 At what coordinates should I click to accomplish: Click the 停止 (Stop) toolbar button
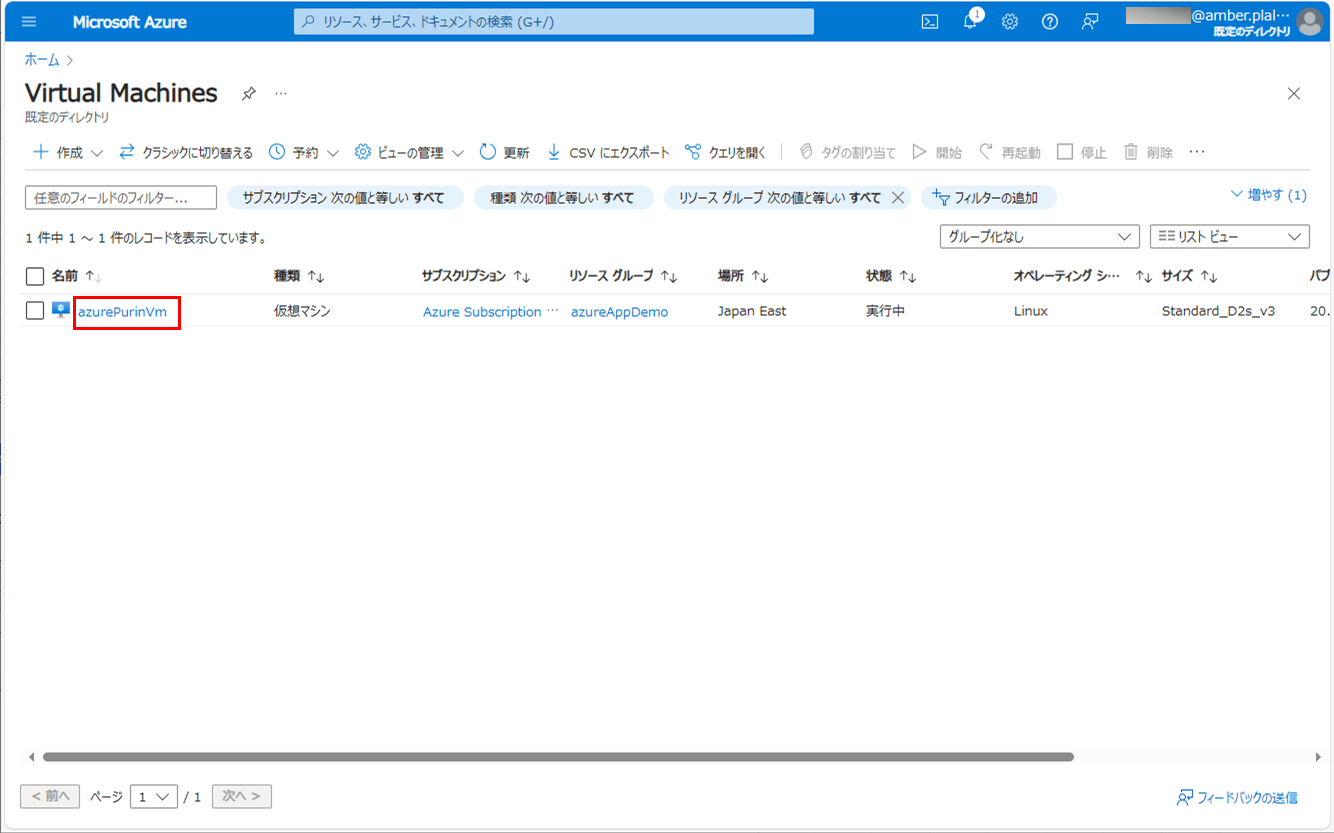coord(1082,153)
